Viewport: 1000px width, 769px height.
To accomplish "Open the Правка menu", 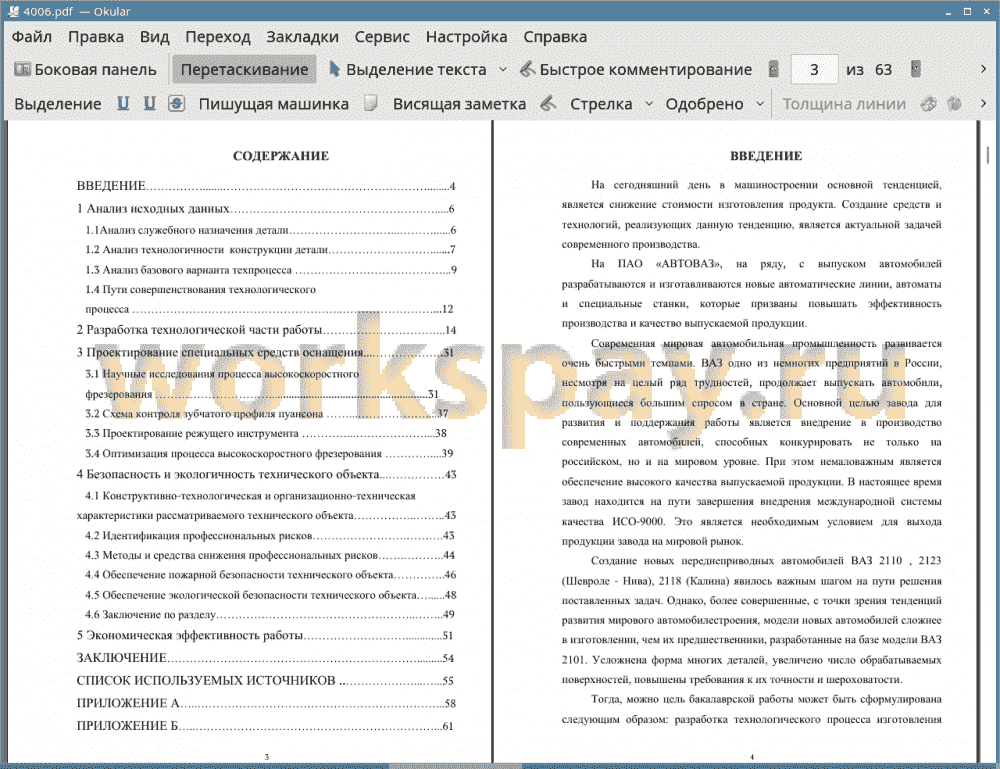I will point(96,37).
